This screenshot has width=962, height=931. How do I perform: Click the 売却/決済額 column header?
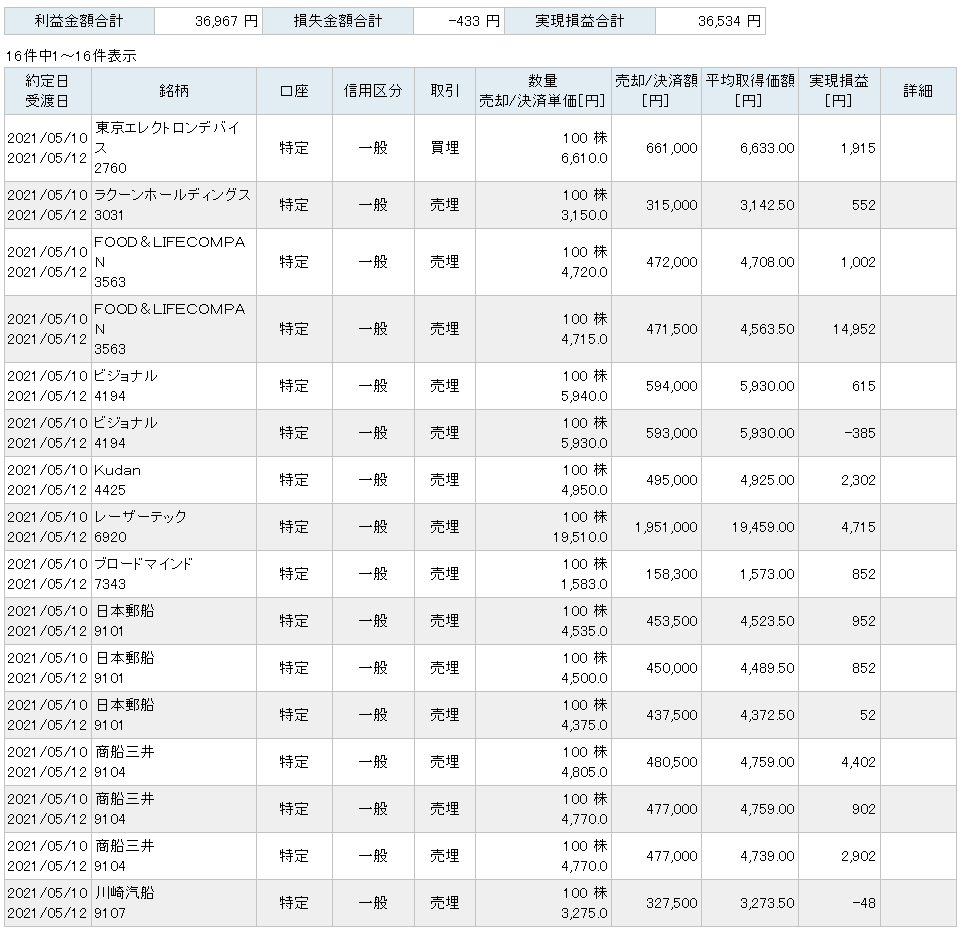(x=656, y=91)
